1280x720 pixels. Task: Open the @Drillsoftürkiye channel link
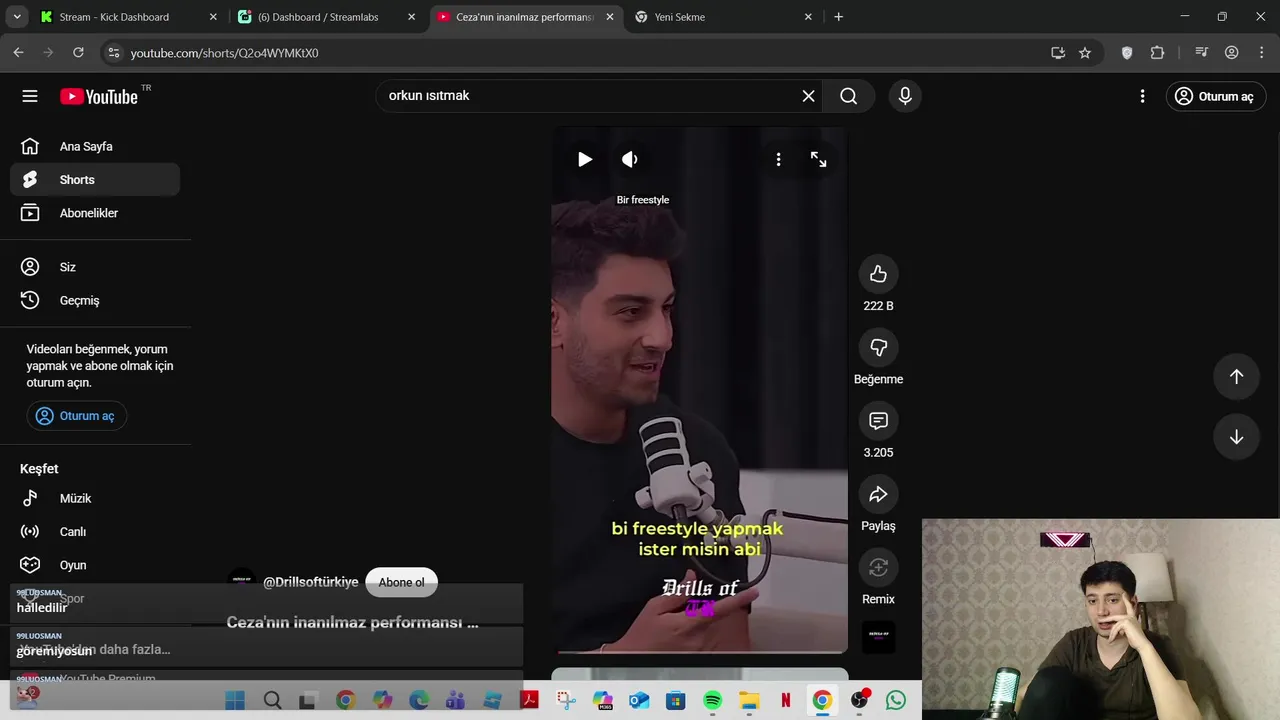pos(310,582)
